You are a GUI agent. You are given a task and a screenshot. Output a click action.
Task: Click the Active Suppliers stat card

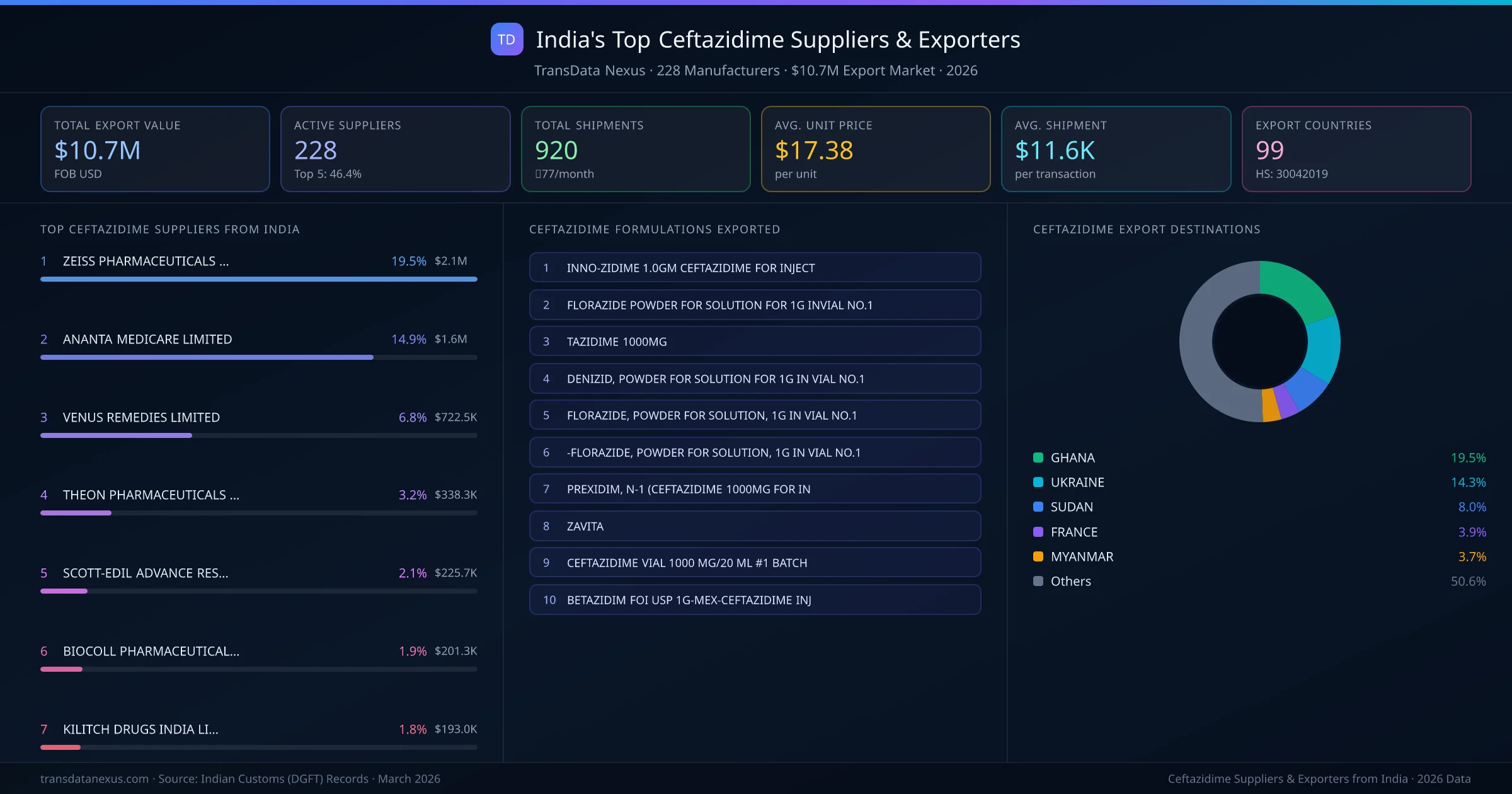coord(395,149)
